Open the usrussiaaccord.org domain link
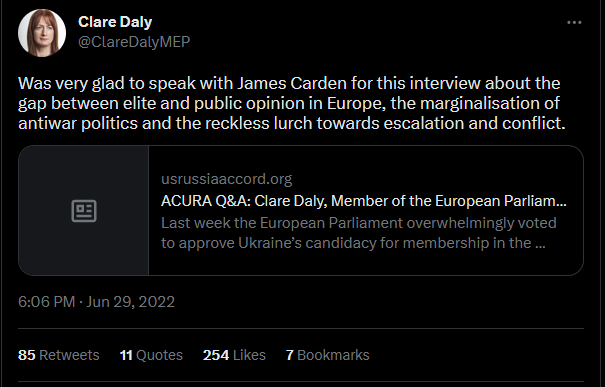The image size is (605, 387). (x=226, y=179)
